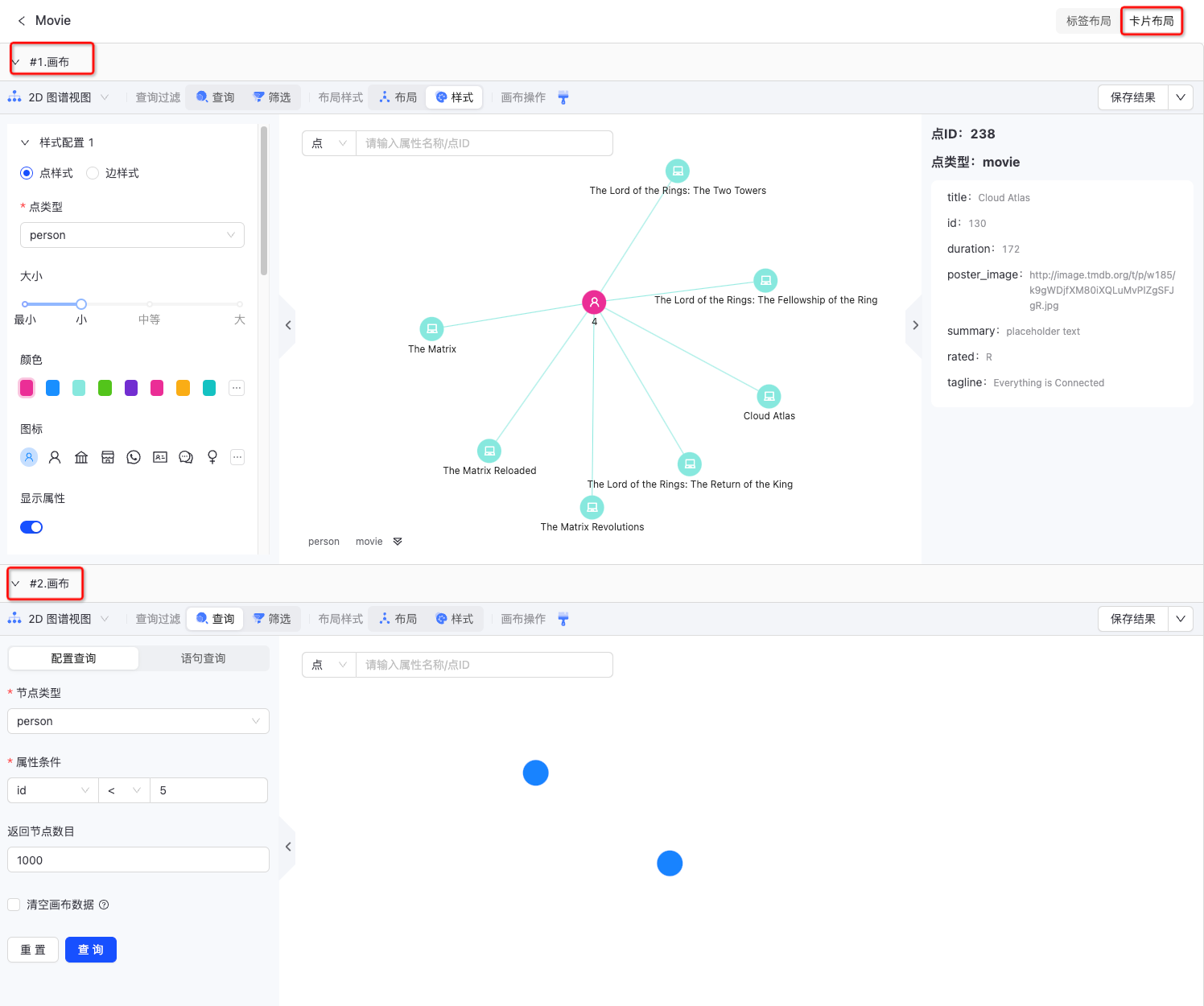Open 2D 图谱视图 dropdown in canvas #1
The width and height of the screenshot is (1204, 1006).
tap(58, 97)
